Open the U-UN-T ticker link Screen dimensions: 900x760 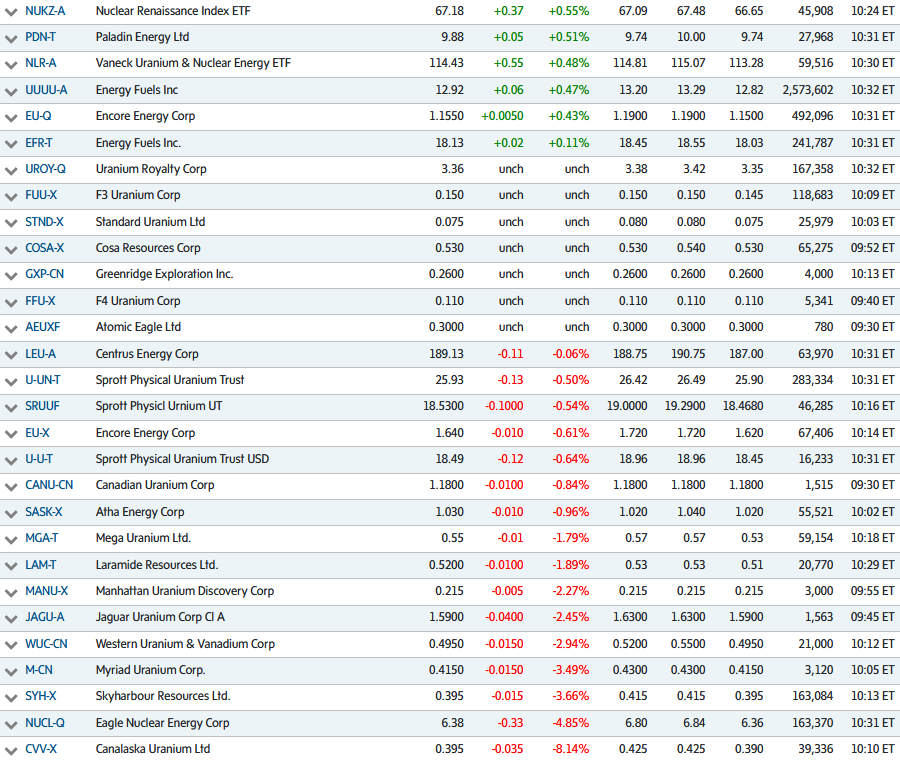click(x=43, y=380)
